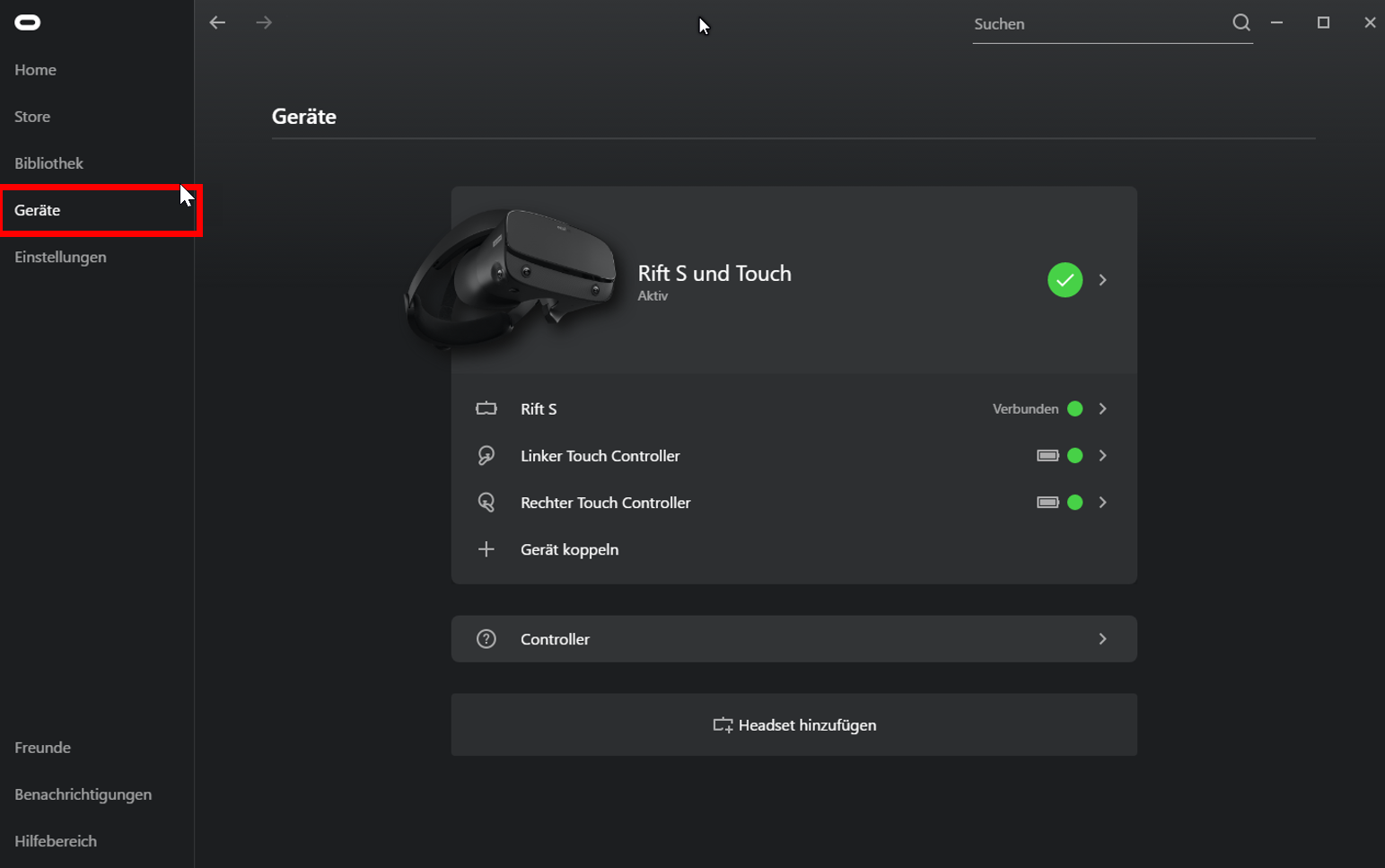This screenshot has width=1385, height=868.
Task: Click Gerät koppeln label
Action: coord(569,549)
